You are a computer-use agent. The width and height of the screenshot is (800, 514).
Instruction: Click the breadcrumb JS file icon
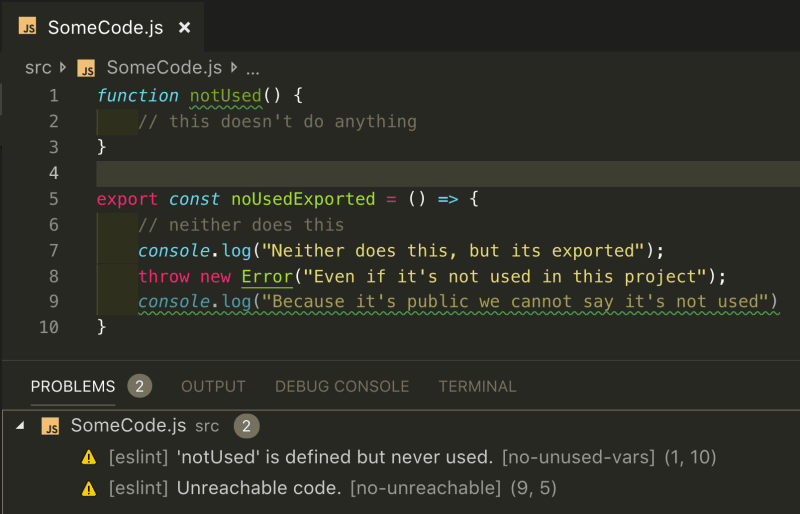(86, 68)
